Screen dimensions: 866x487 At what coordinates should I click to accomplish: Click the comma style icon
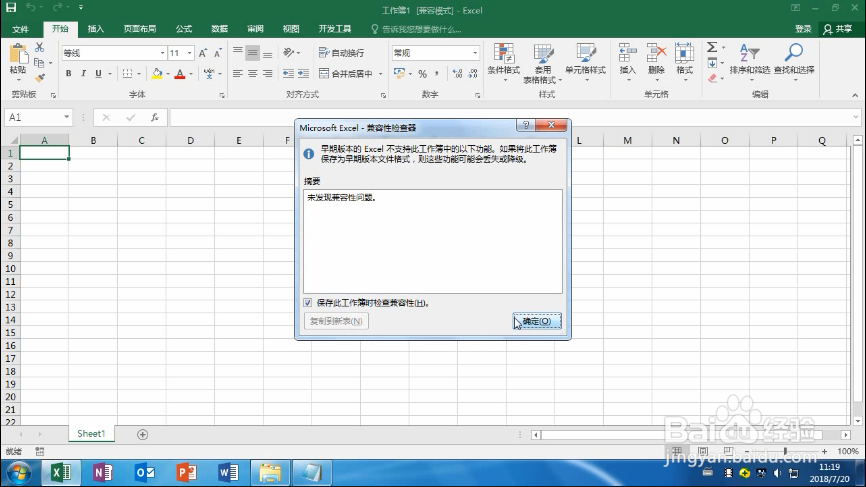point(437,73)
